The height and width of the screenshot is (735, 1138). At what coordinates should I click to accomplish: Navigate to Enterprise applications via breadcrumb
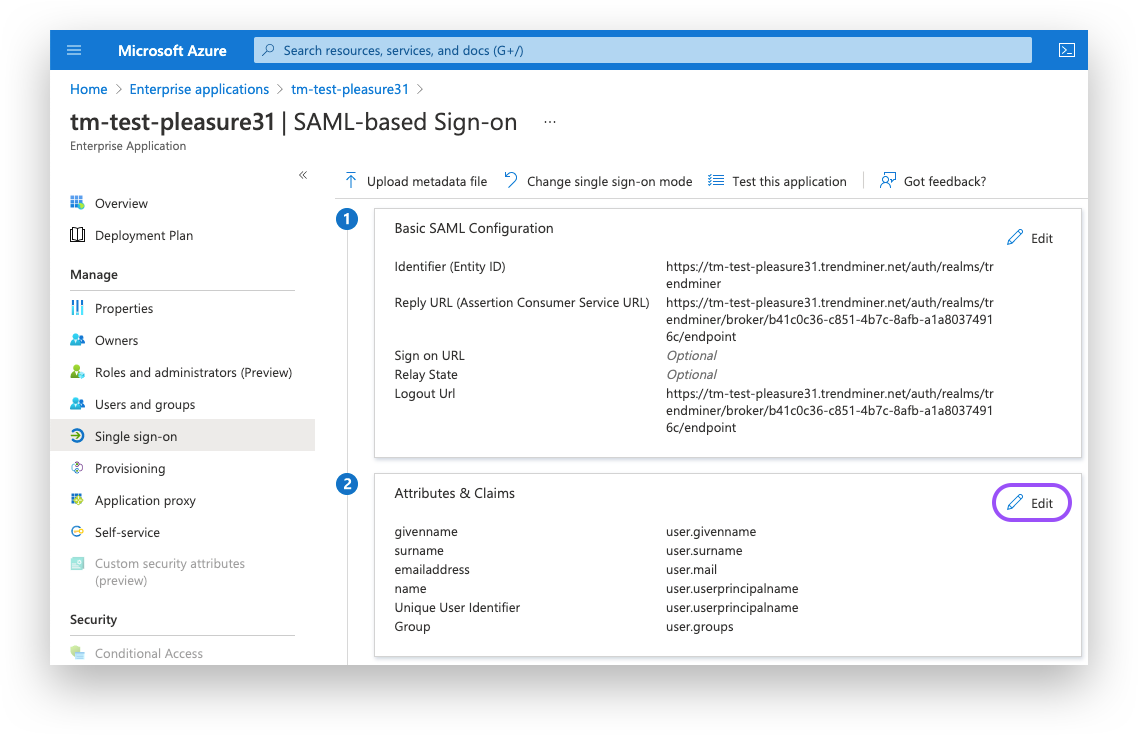click(x=198, y=89)
